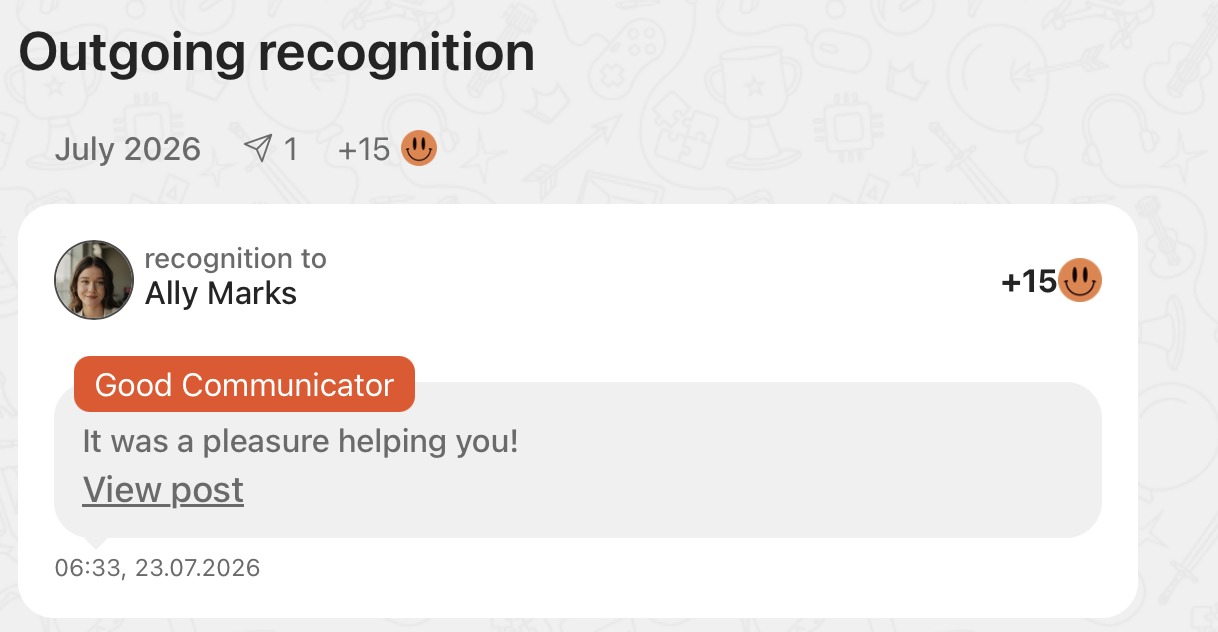Click the speech bubble tail above the timestamp

pos(95,543)
